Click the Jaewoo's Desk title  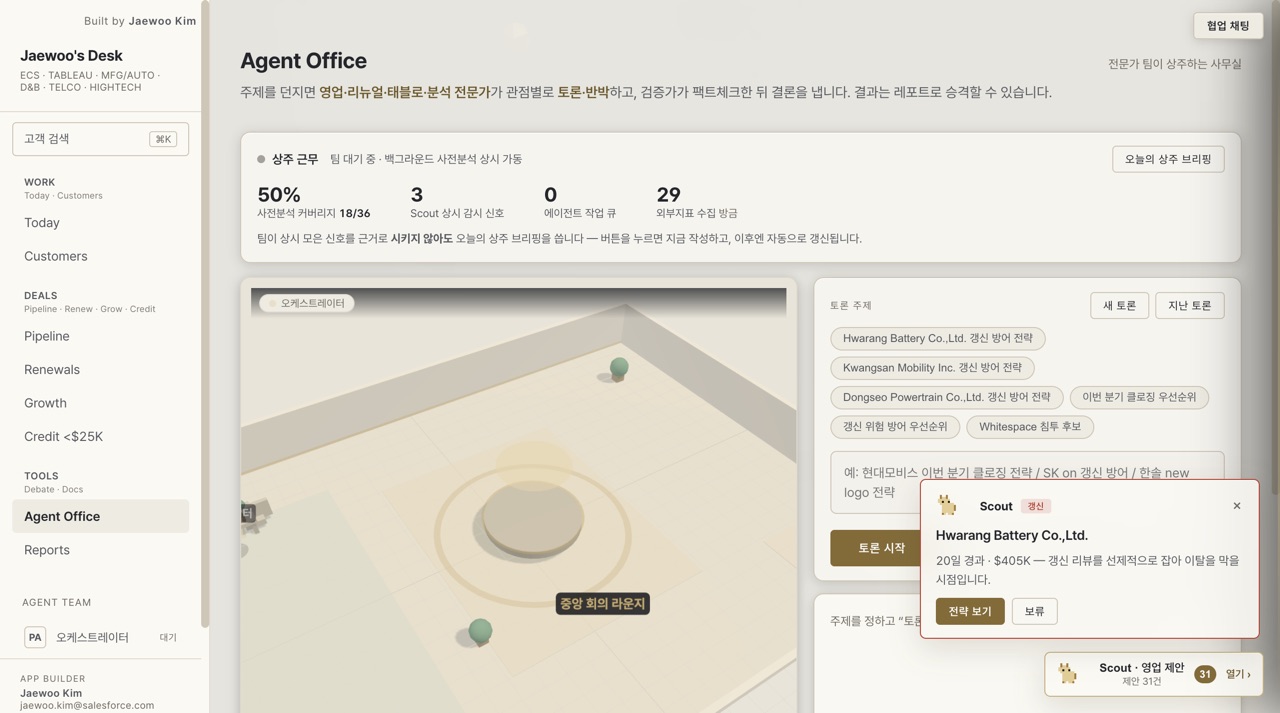pyautogui.click(x=71, y=56)
